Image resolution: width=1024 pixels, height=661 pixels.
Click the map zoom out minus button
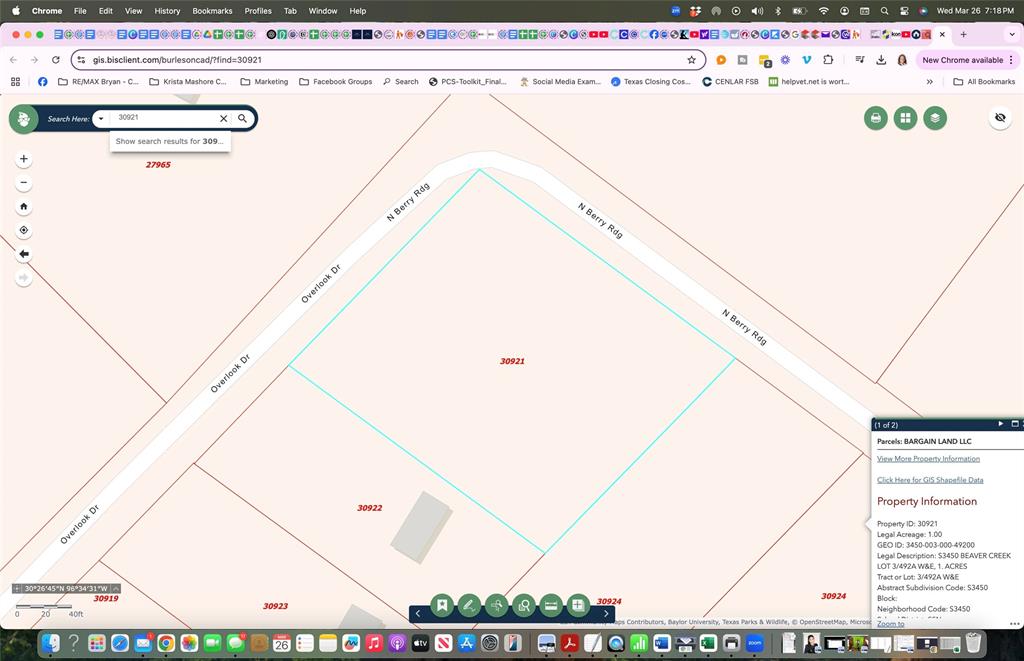point(24,183)
